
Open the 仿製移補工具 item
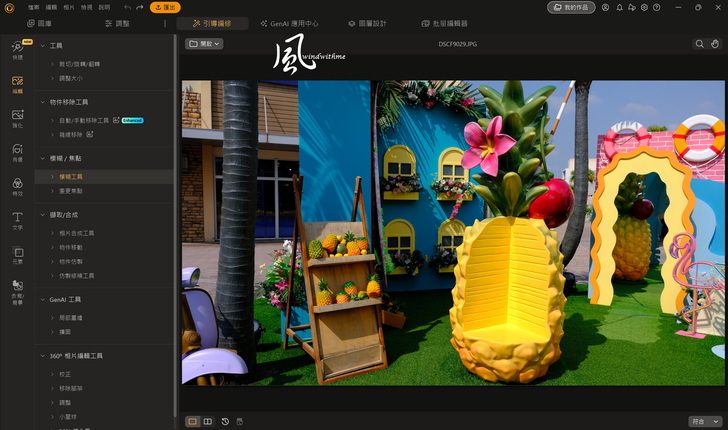[x=77, y=276]
